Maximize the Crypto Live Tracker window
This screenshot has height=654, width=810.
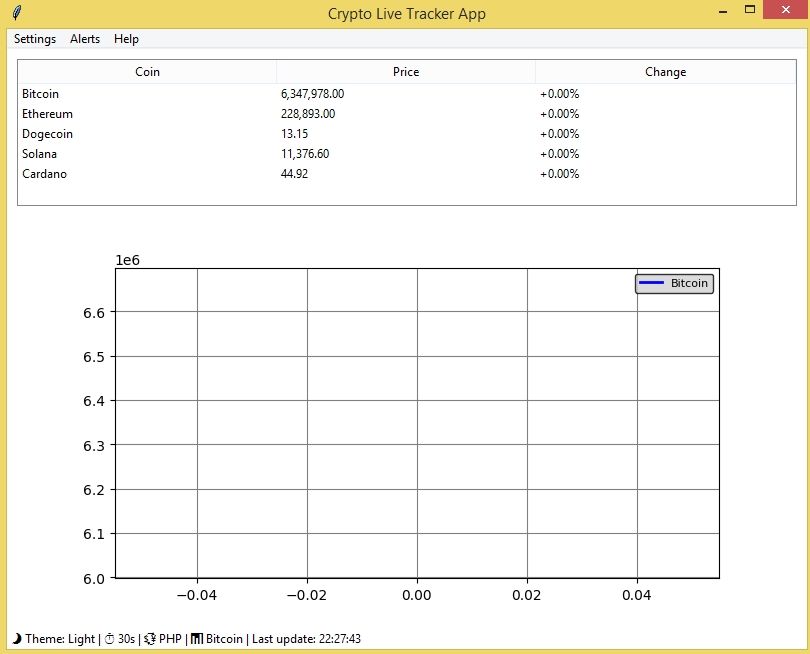pyautogui.click(x=750, y=9)
